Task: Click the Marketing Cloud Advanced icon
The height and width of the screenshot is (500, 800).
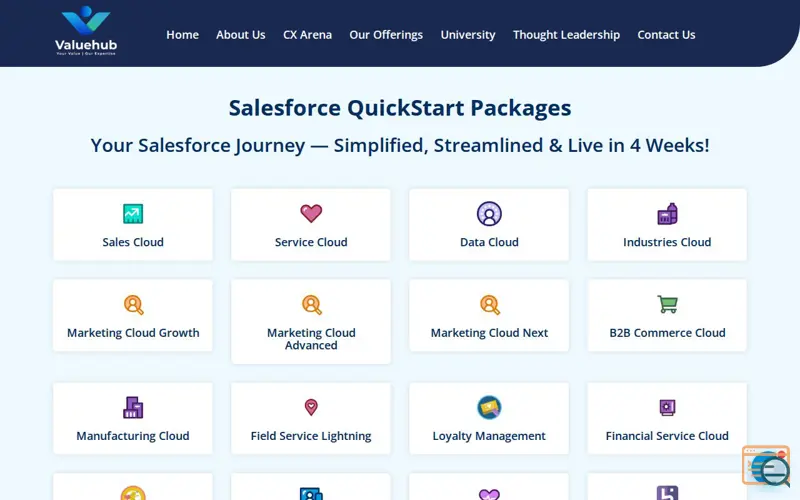Action: [x=311, y=305]
